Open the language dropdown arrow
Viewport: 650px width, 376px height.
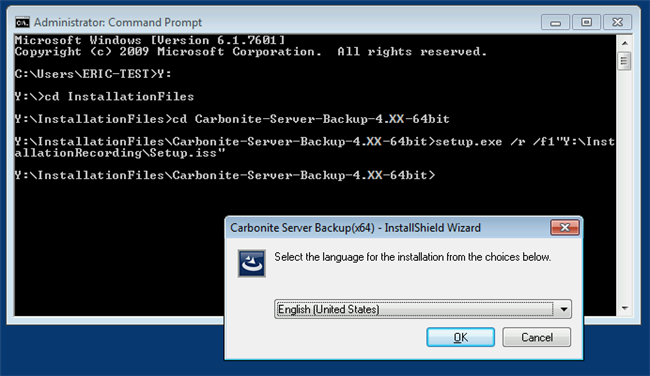pyautogui.click(x=563, y=309)
